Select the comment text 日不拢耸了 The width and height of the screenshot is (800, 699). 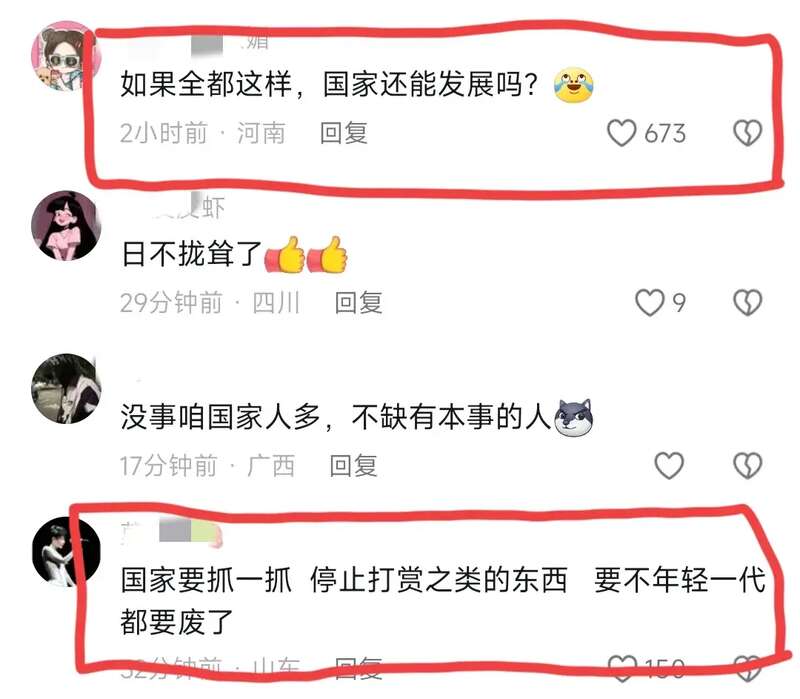click(192, 254)
